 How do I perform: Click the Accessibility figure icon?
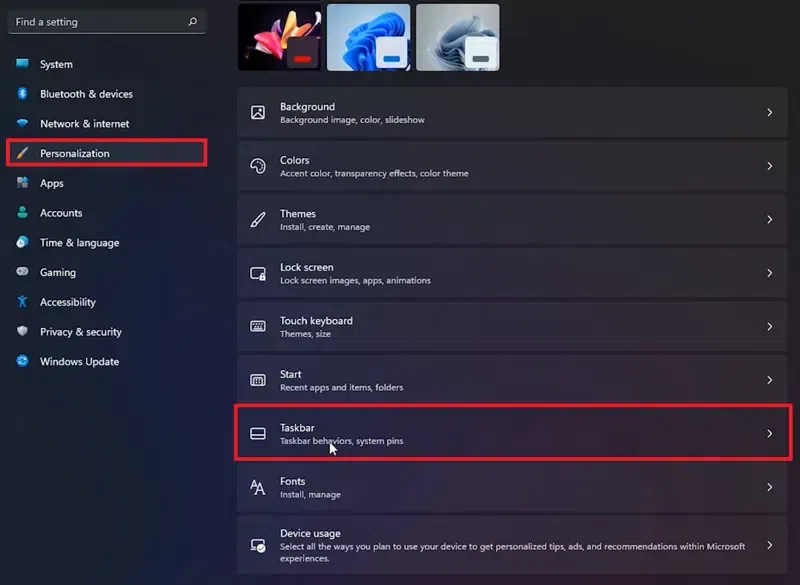(22, 301)
